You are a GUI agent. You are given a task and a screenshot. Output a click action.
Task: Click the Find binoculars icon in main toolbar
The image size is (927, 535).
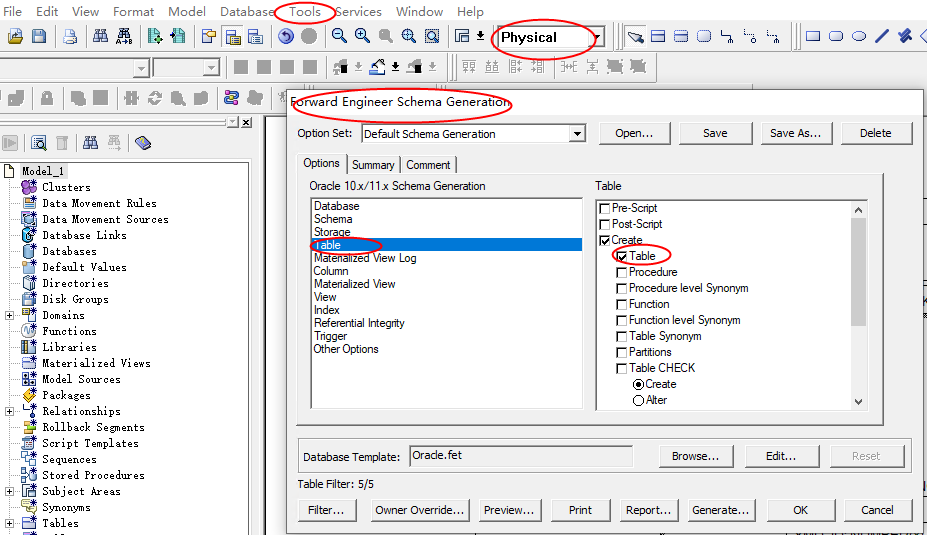click(101, 37)
